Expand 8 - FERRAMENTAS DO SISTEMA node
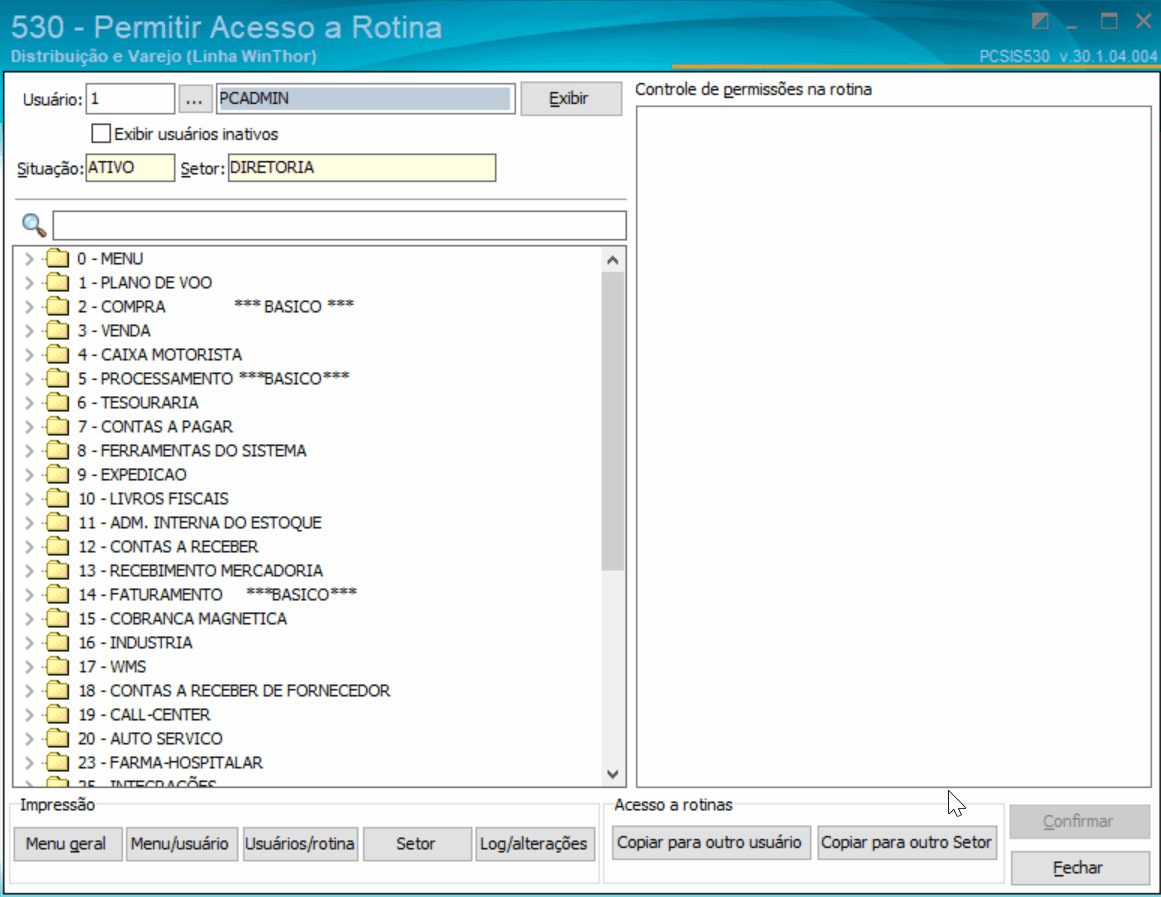Viewport: 1161px width, 897px height. pos(30,450)
